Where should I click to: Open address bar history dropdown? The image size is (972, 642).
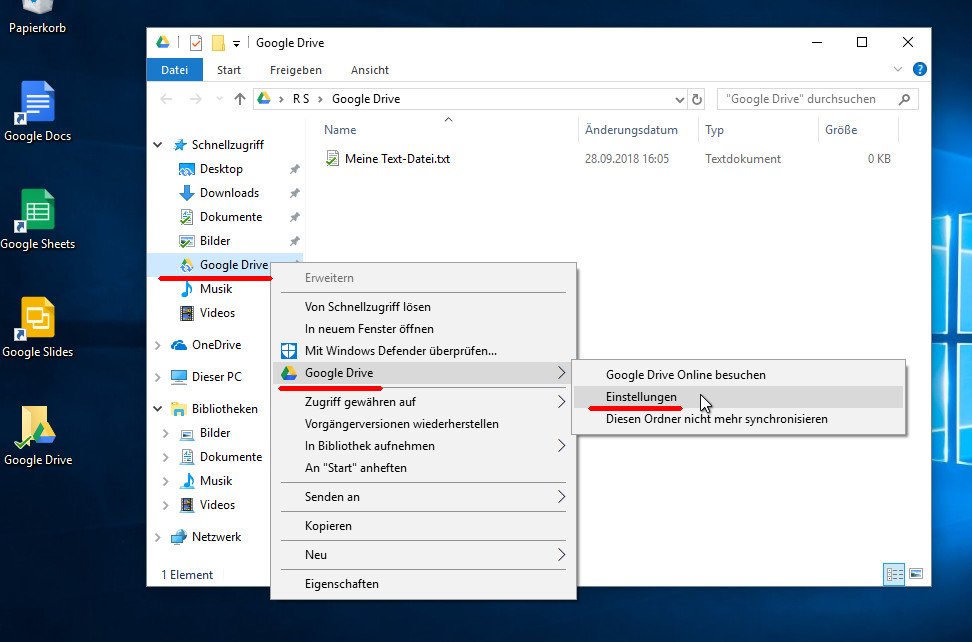tap(679, 99)
